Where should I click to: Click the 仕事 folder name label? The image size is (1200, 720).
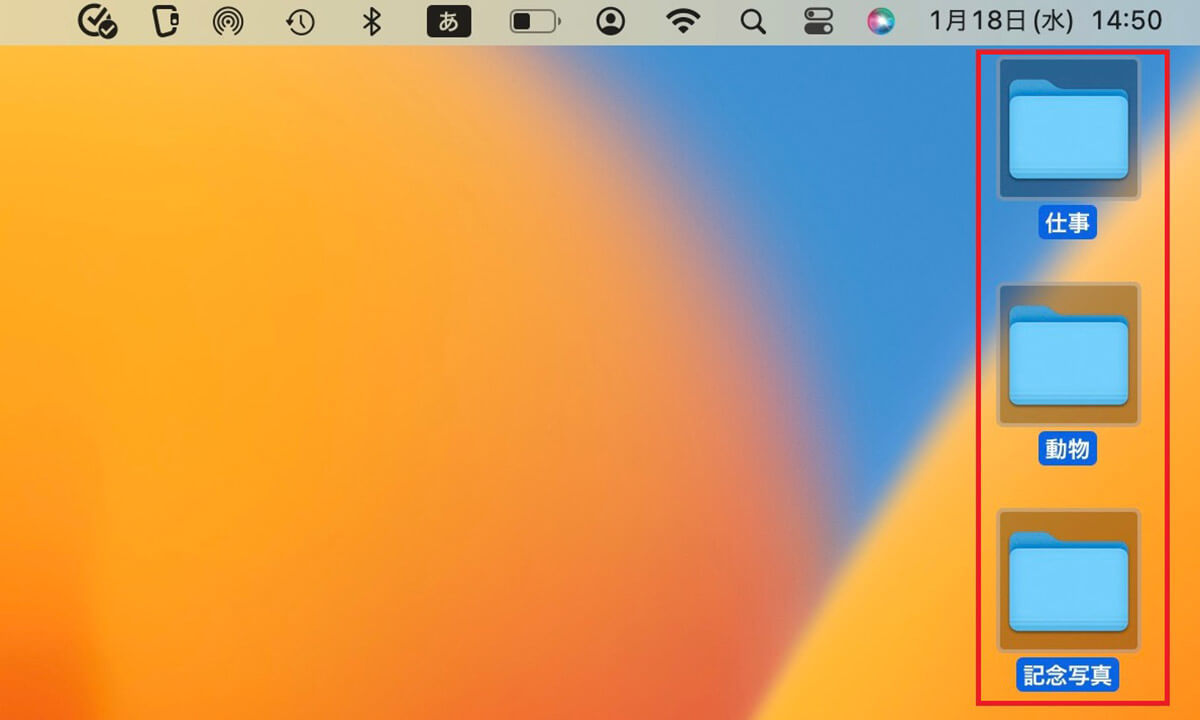coord(1068,223)
